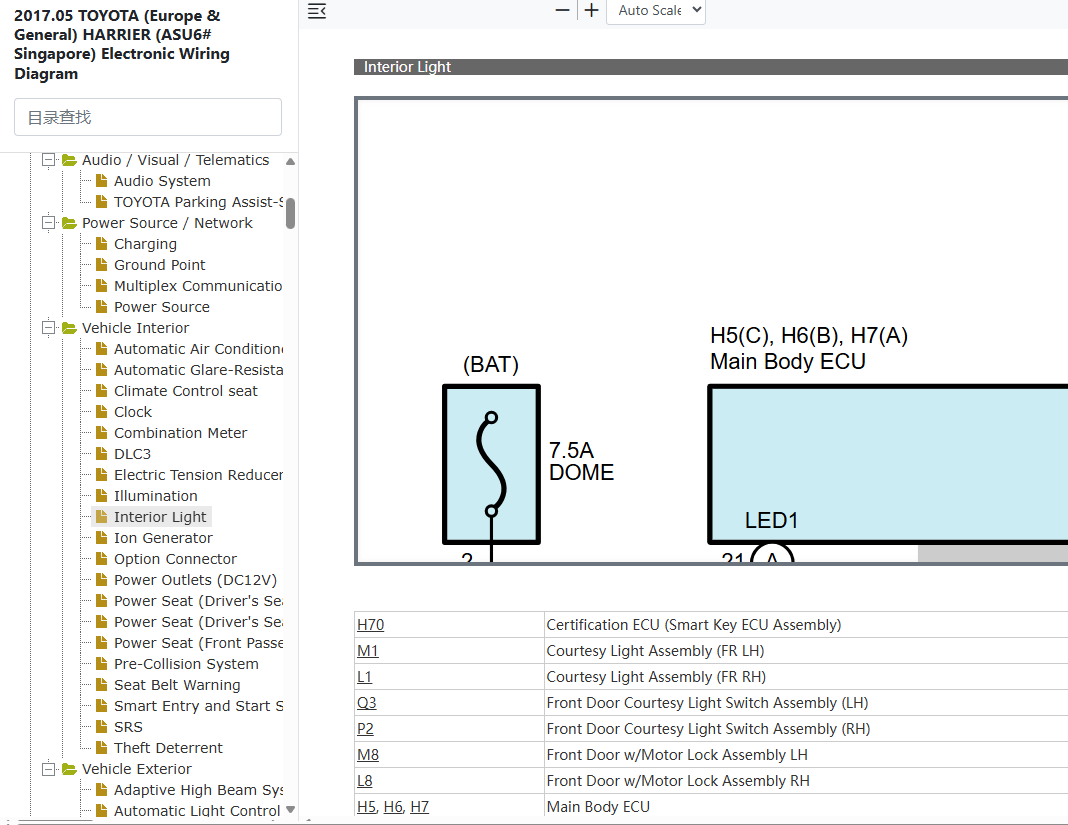Click the Interior Light diagram header bar
This screenshot has height=825, width=1068.
(x=711, y=67)
